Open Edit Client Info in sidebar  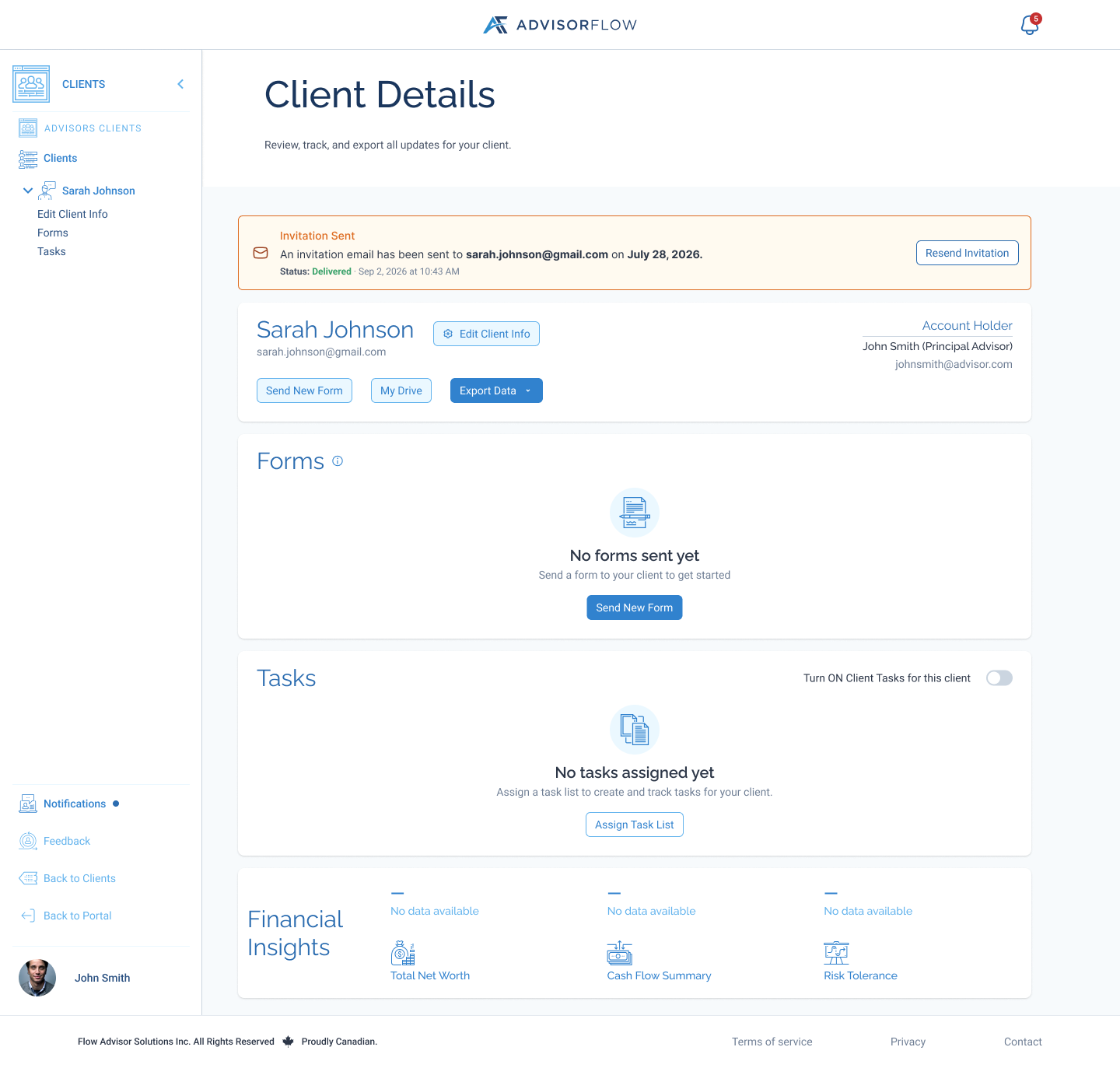72,214
